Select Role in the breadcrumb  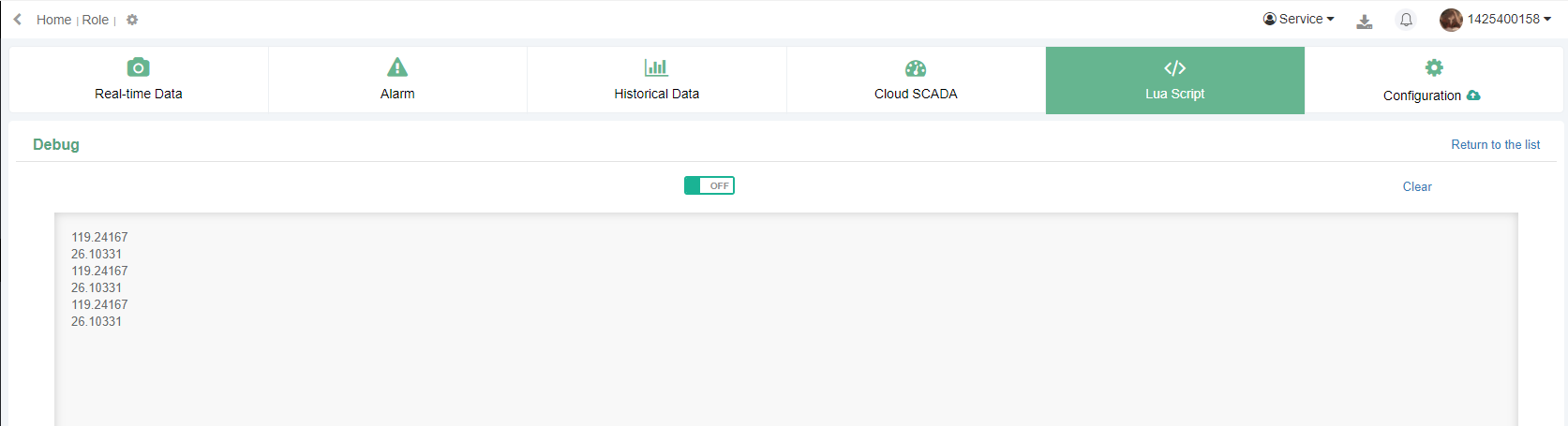click(x=95, y=20)
